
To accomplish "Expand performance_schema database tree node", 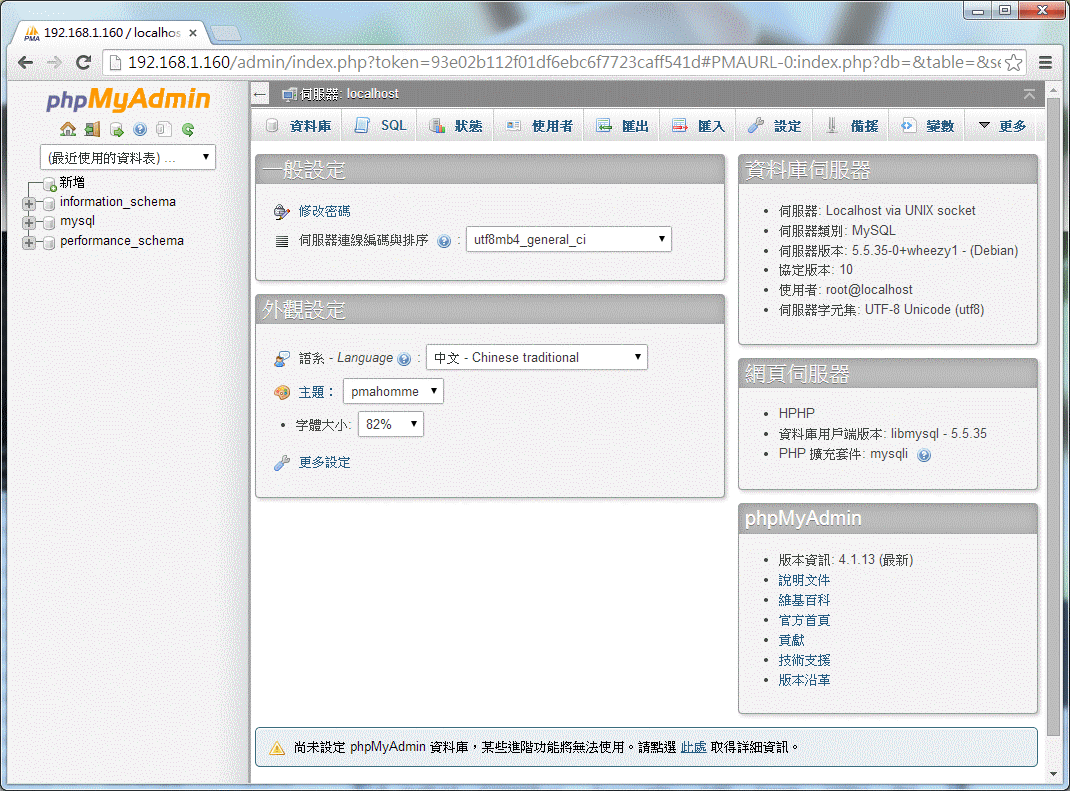I will tap(29, 242).
